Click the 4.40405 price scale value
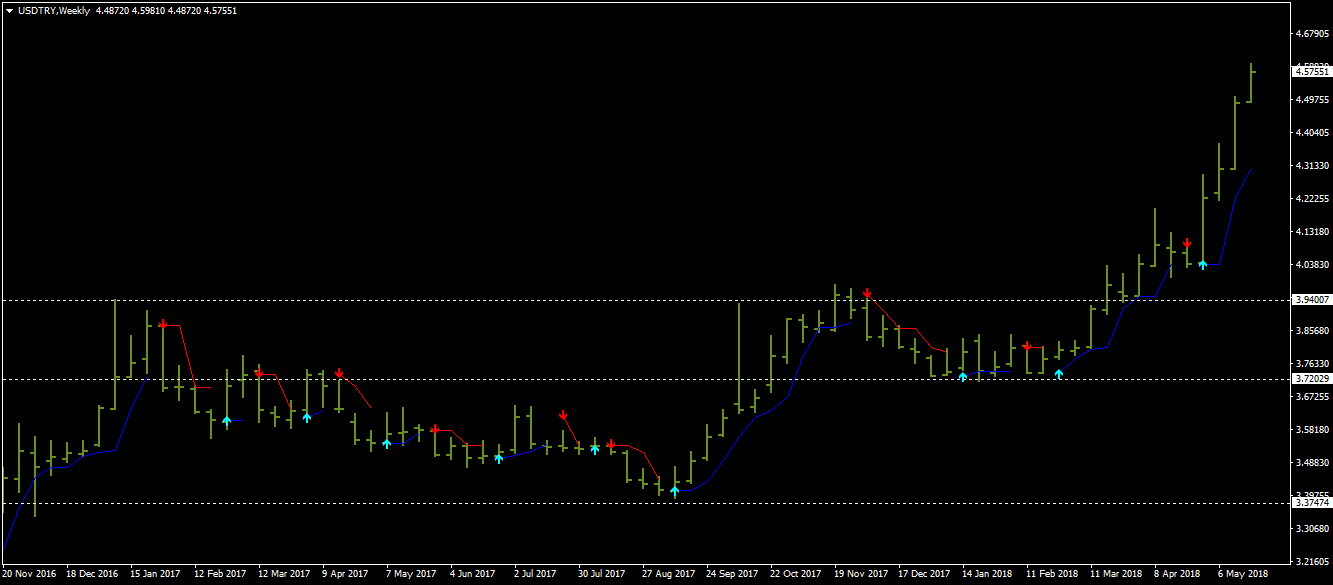 tap(1312, 133)
